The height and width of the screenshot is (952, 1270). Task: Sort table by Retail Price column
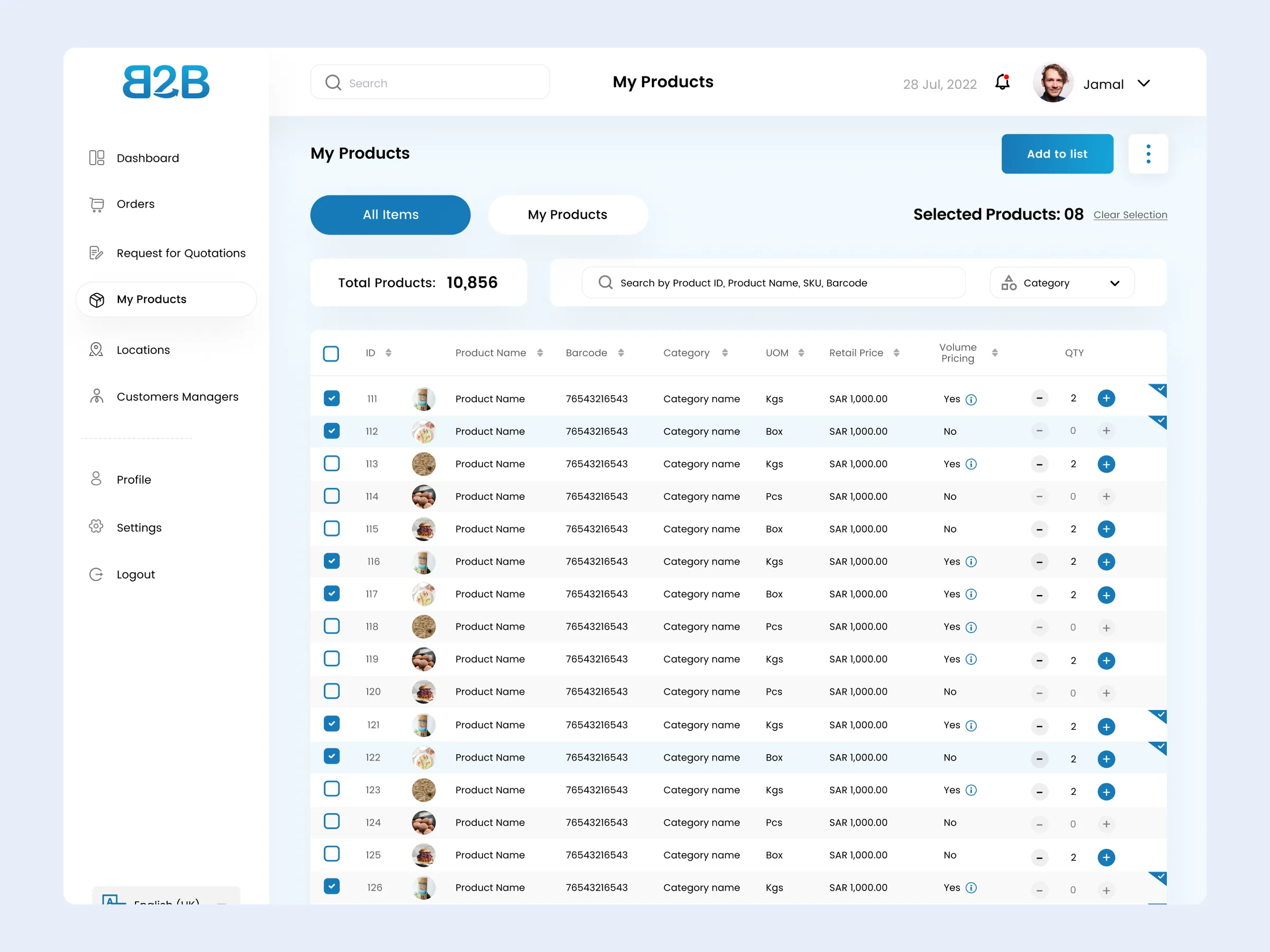(896, 353)
